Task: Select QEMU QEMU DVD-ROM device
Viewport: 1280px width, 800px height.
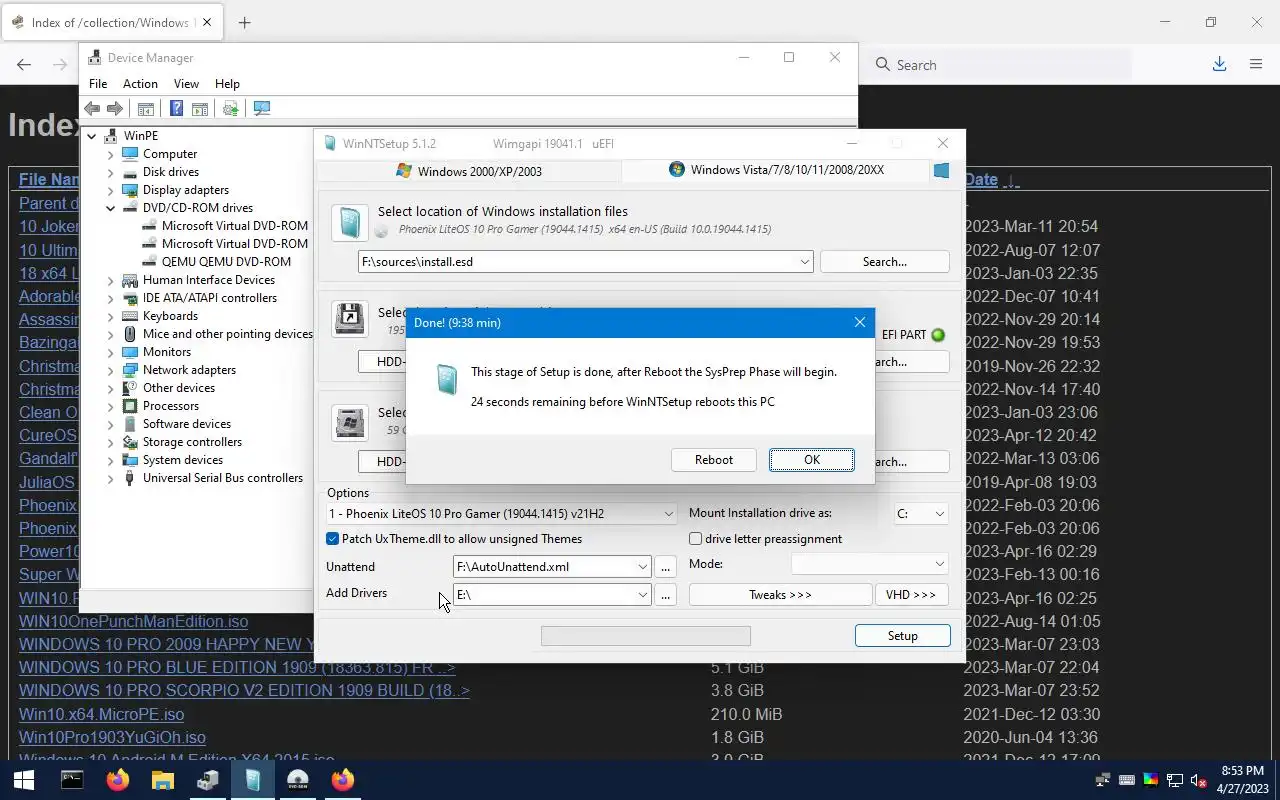Action: (227, 262)
